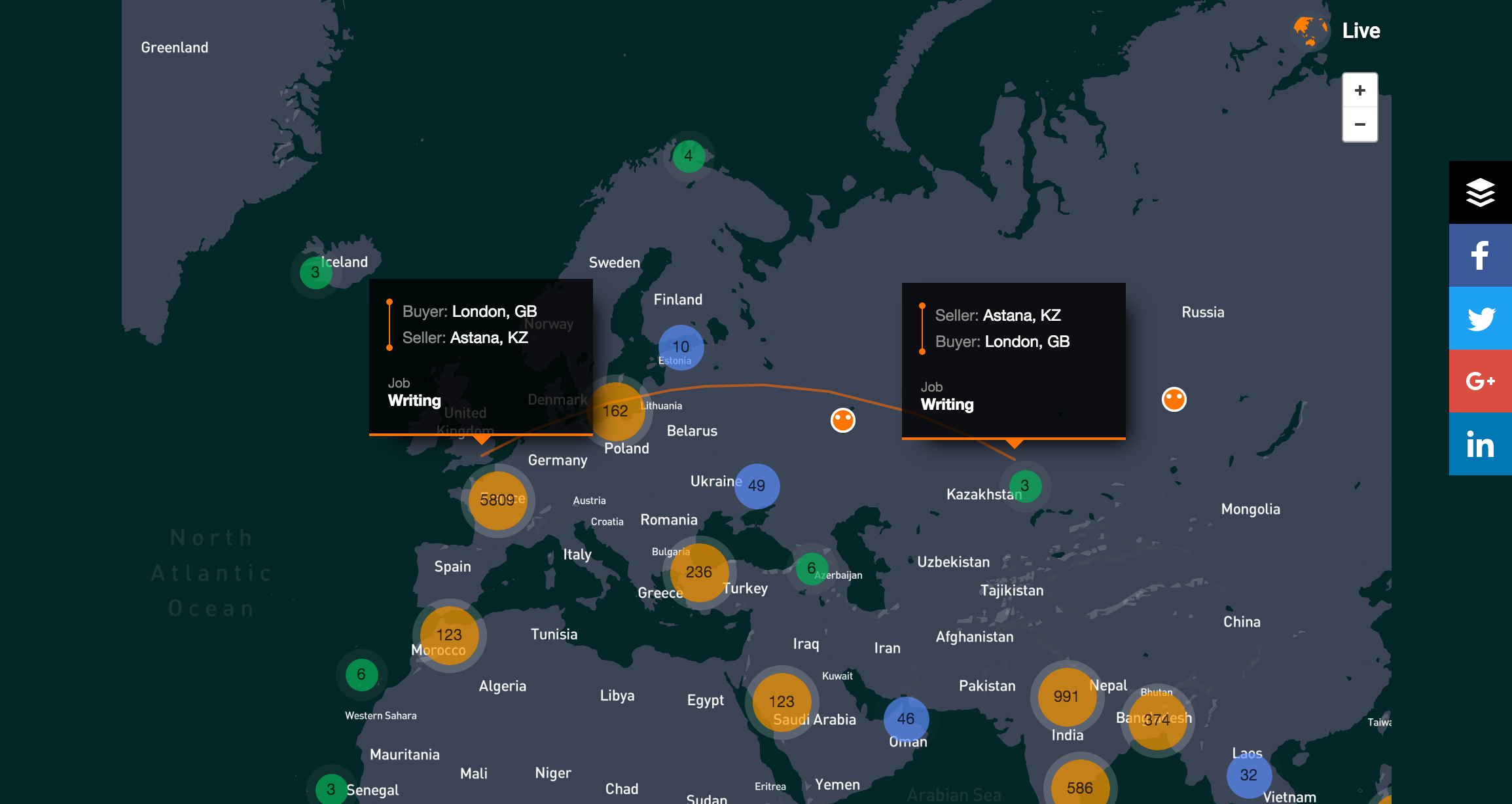
Task: Open the 374 cluster over Bangladesh
Action: (1157, 720)
